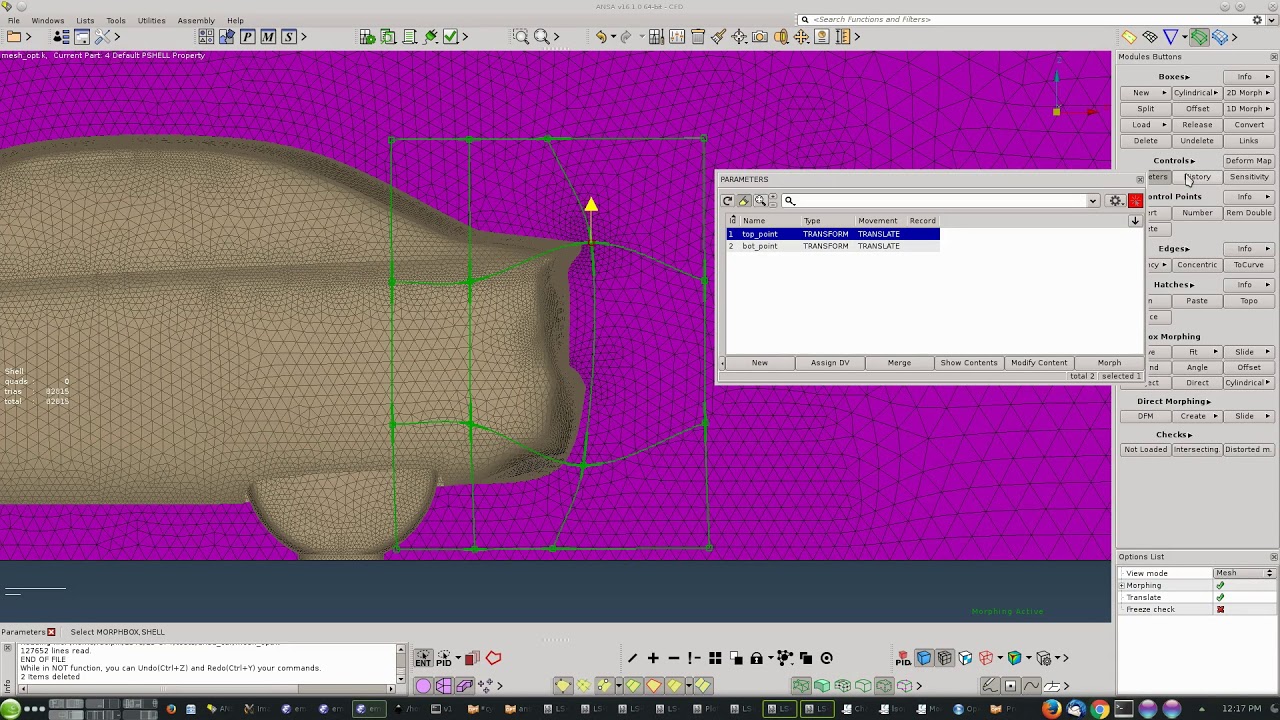This screenshot has width=1280, height=720.
Task: Click the four-squares grid icon in bottom toolbar
Action: click(715, 658)
